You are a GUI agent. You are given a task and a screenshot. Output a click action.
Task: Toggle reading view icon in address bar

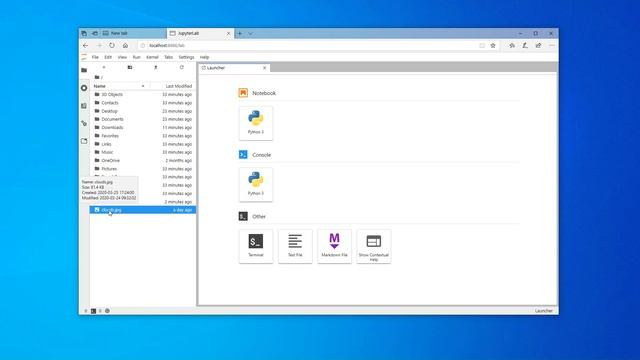pos(482,46)
